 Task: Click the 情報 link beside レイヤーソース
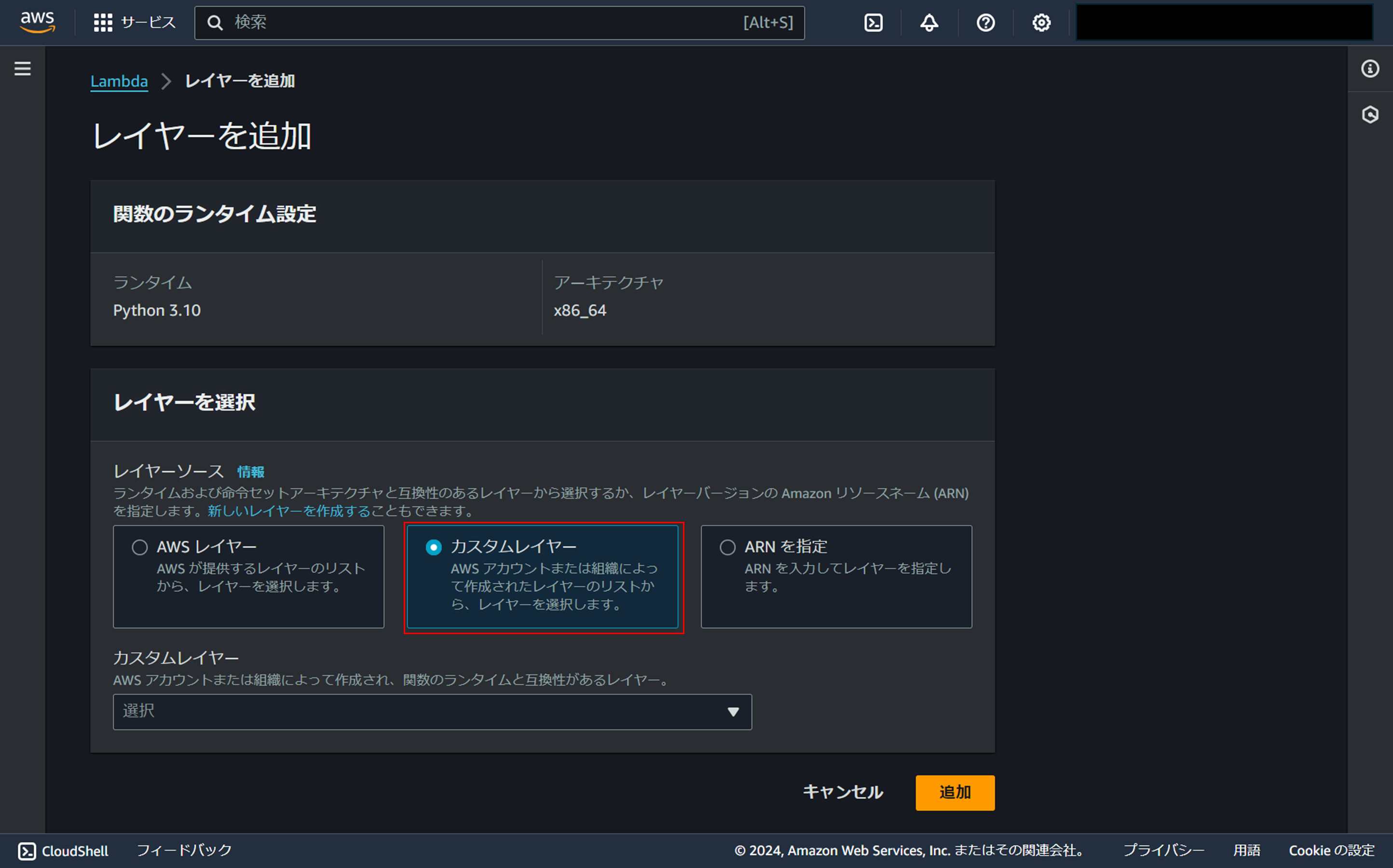[251, 472]
